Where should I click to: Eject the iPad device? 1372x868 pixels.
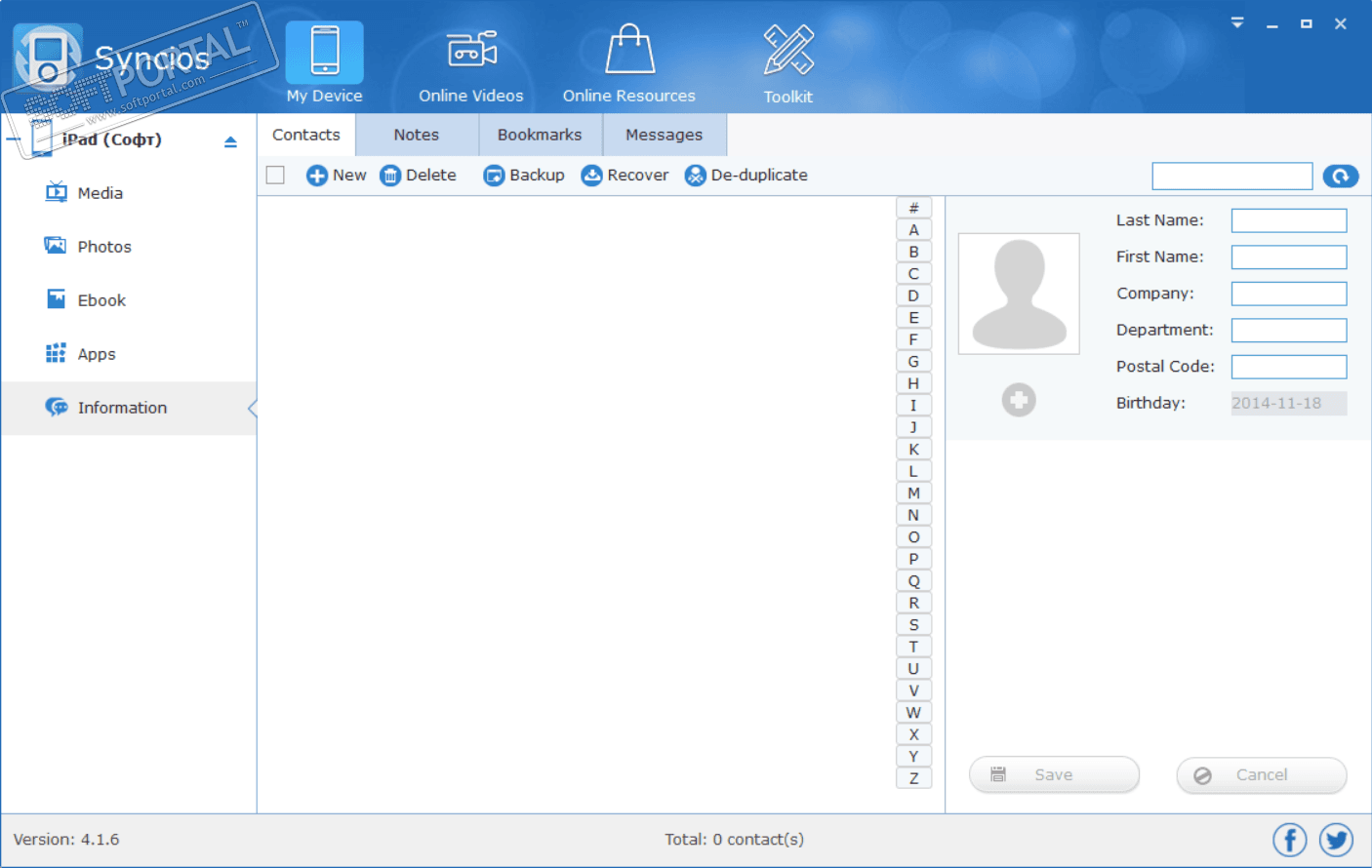click(230, 141)
